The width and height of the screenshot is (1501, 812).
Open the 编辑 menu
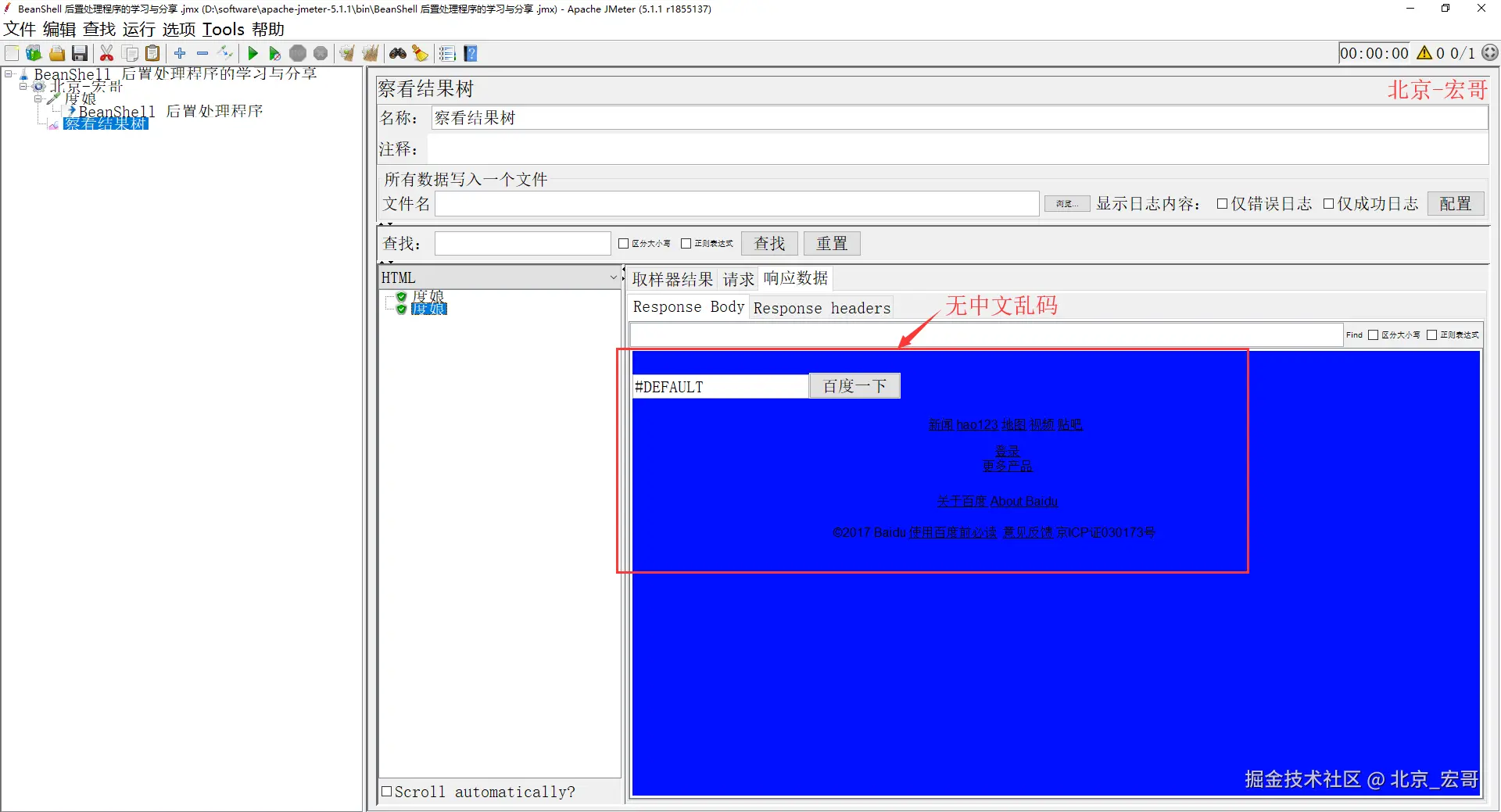click(x=59, y=30)
